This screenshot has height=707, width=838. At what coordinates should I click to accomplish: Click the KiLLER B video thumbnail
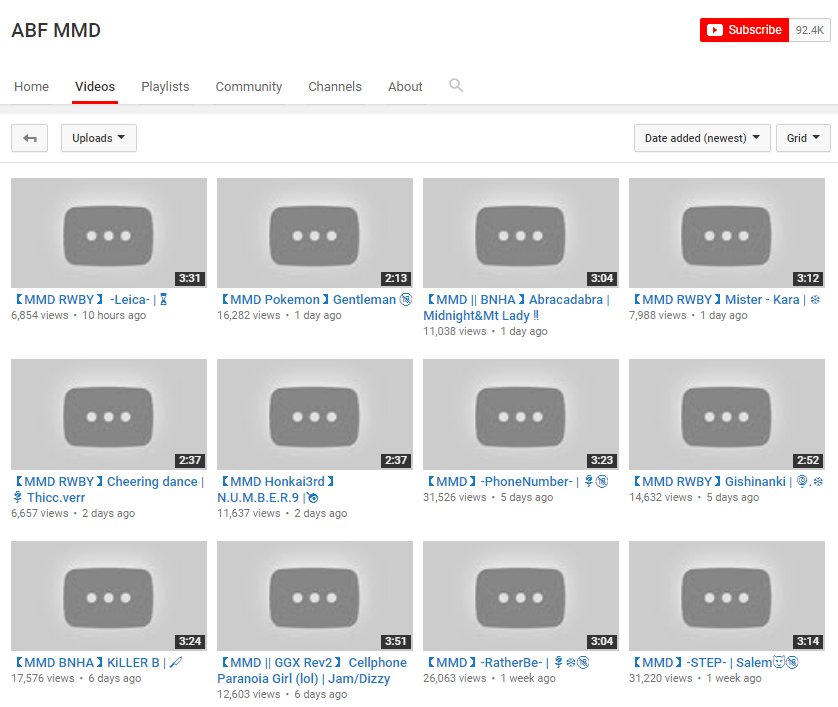[109, 596]
